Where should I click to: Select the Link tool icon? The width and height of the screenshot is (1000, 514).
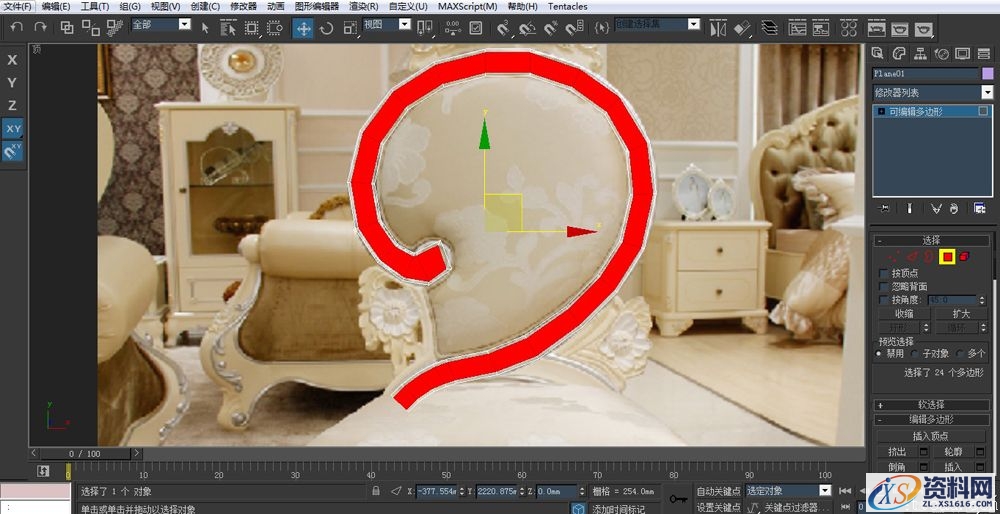point(67,27)
